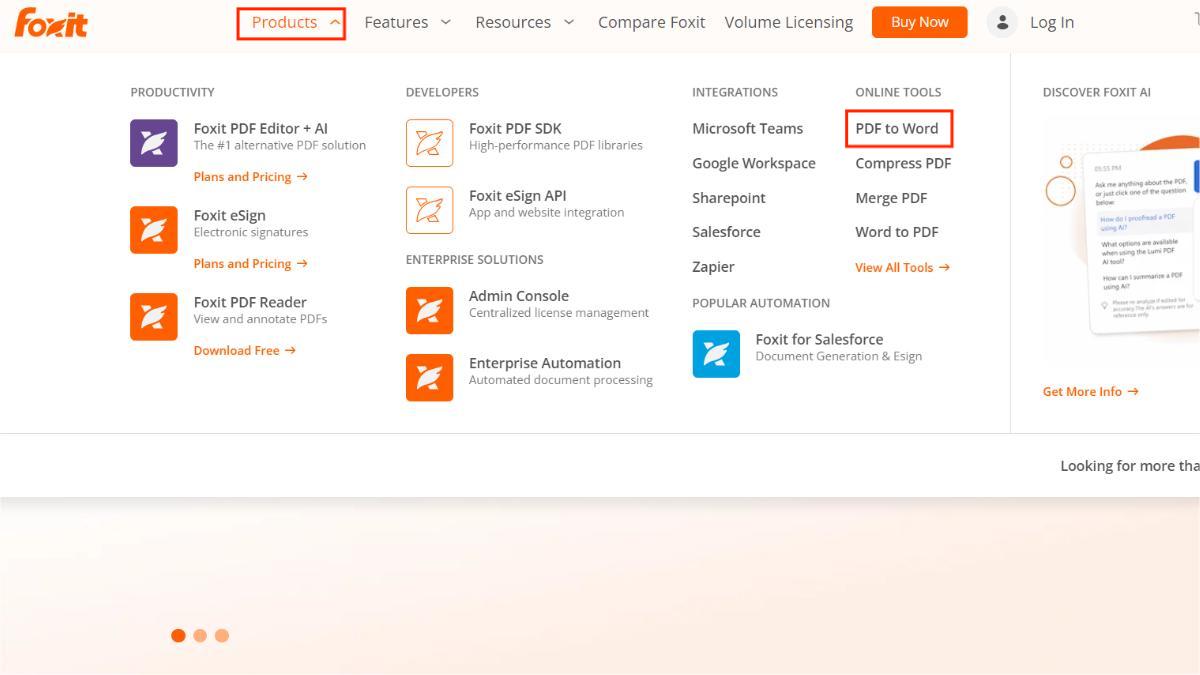Click the Foxit eSign product icon

point(154,230)
